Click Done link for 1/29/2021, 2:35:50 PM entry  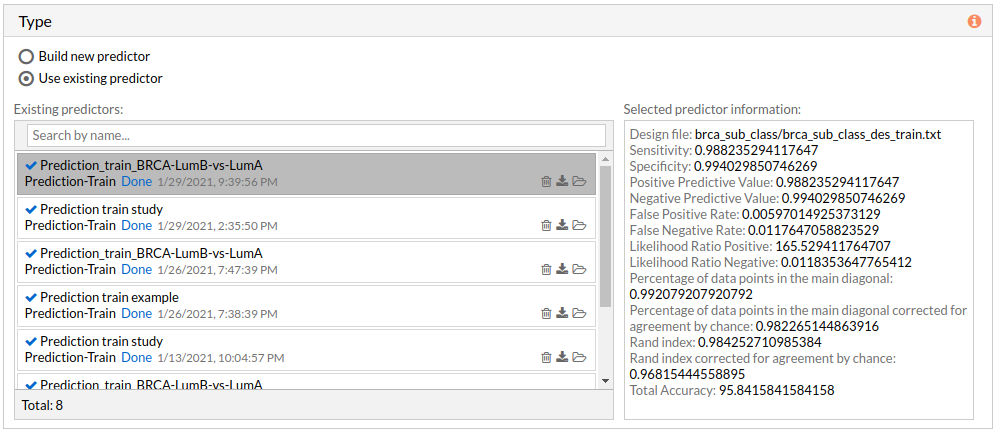136,226
